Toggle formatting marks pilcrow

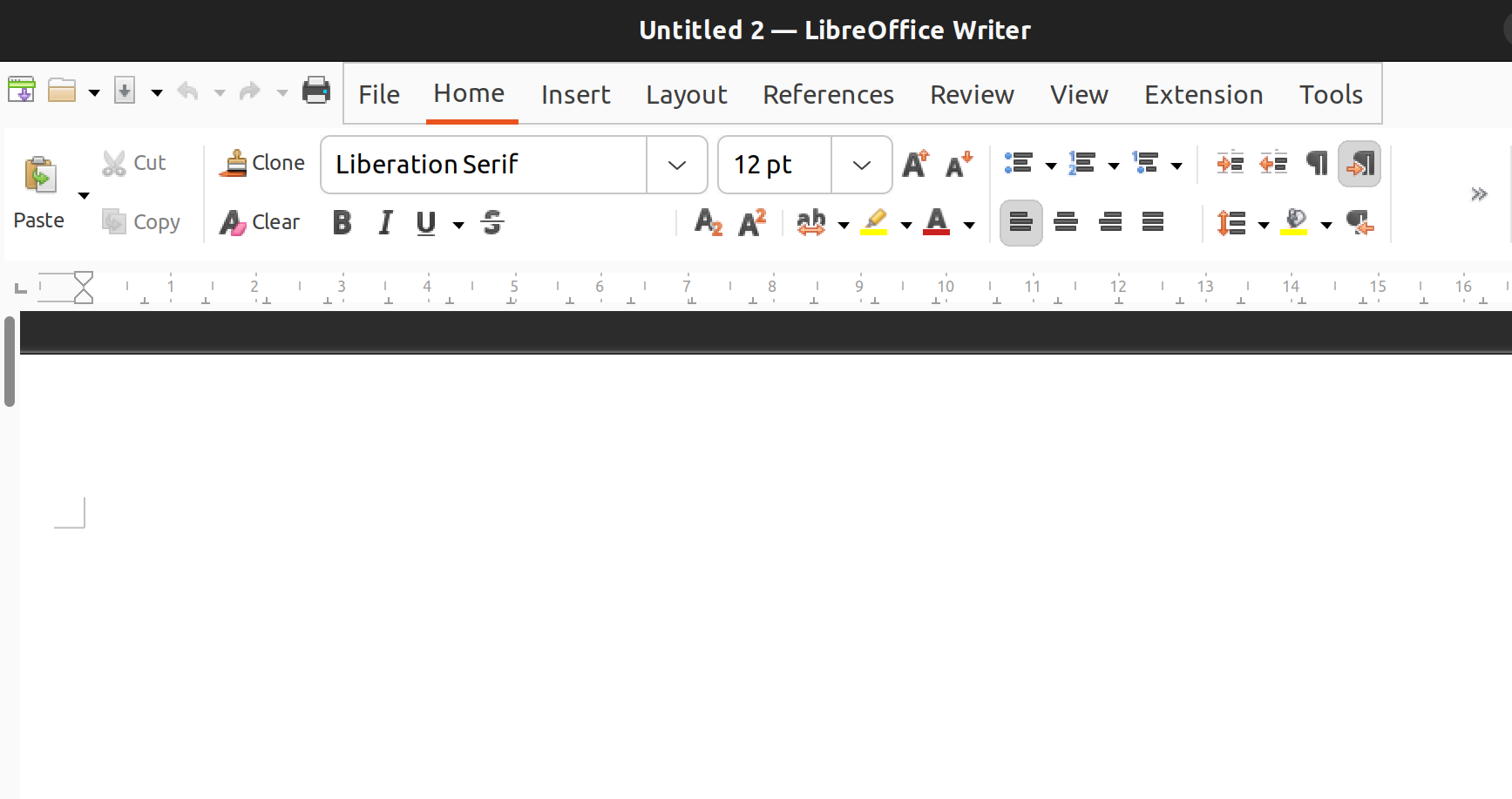pos(1316,163)
